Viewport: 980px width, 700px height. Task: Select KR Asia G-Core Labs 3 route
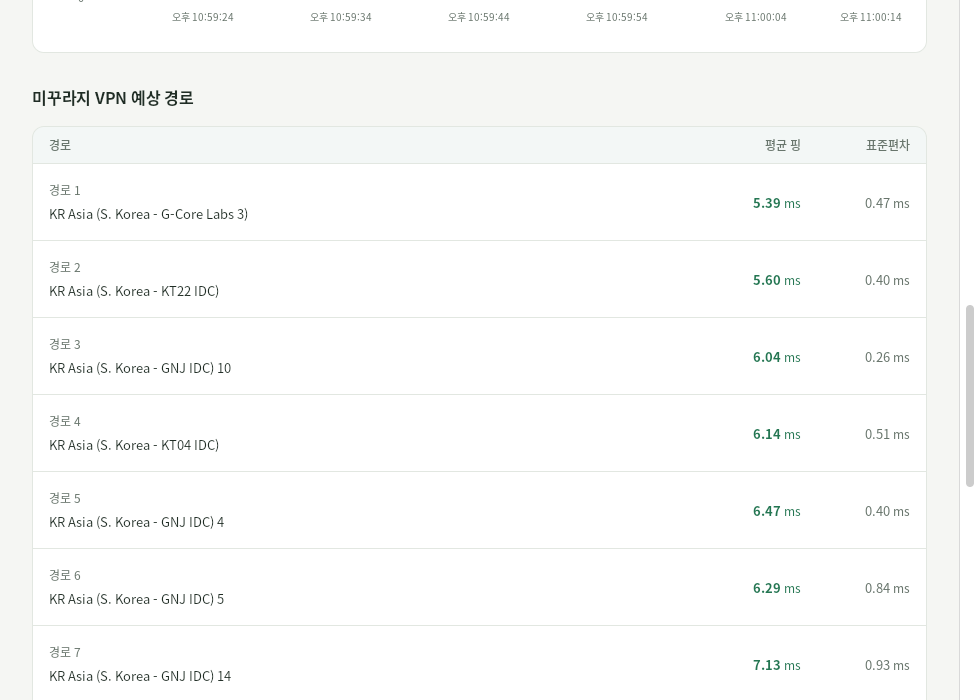pos(149,214)
